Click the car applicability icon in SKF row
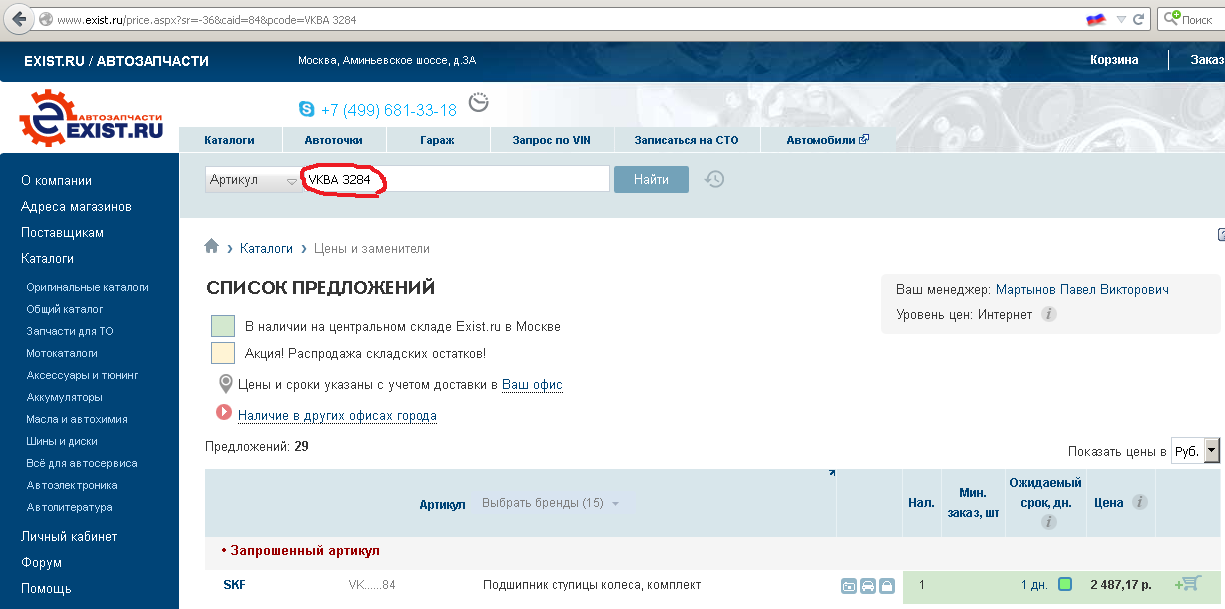 click(868, 586)
